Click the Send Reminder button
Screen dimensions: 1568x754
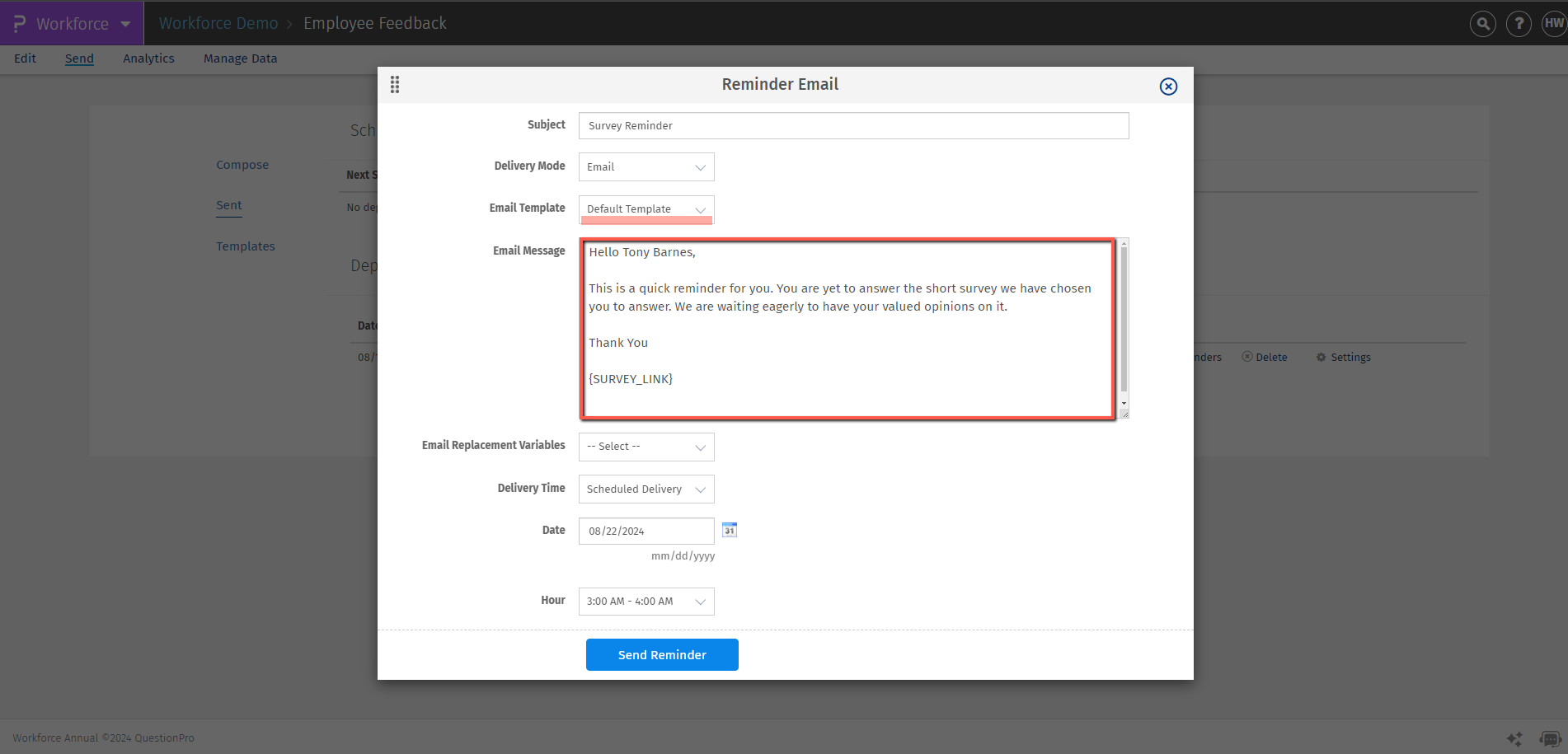coord(661,654)
